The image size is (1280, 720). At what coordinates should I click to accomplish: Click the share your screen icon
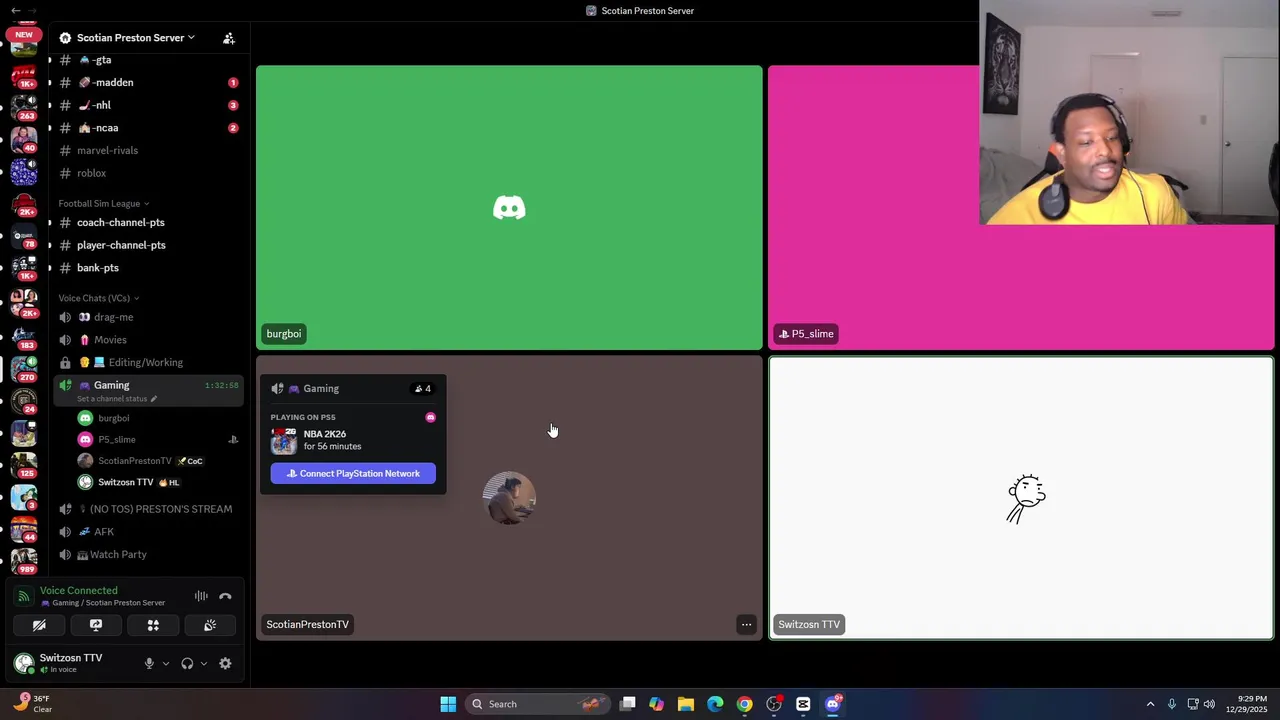[96, 625]
